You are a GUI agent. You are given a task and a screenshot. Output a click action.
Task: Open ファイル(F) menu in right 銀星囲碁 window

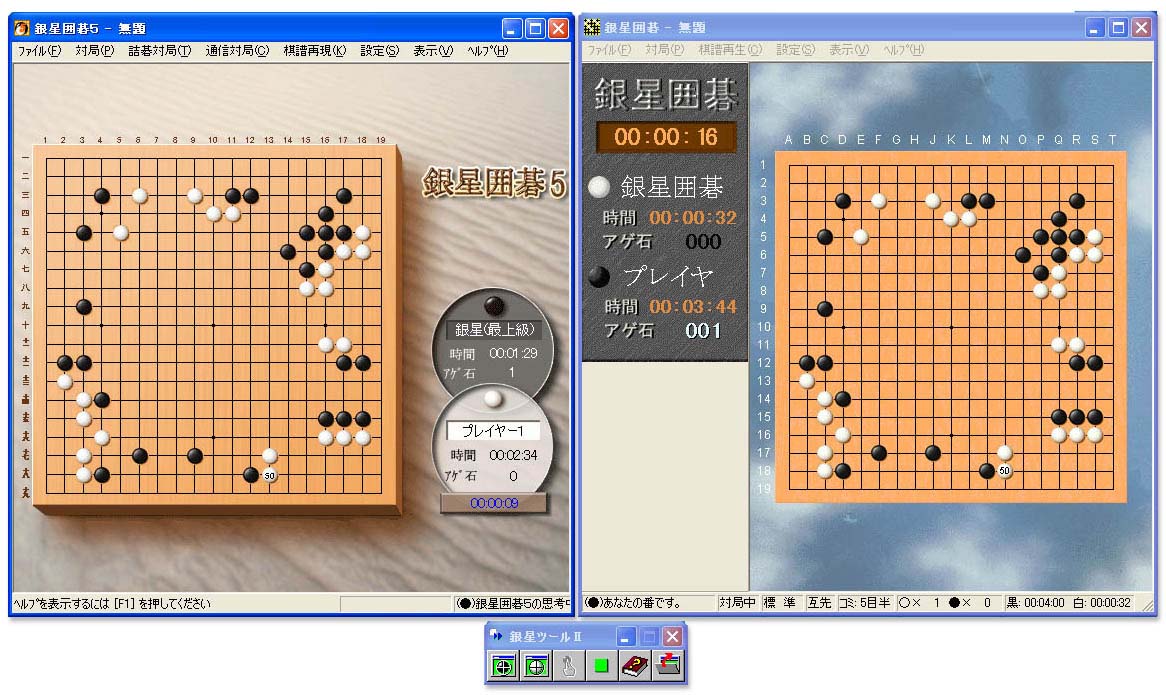tap(609, 50)
